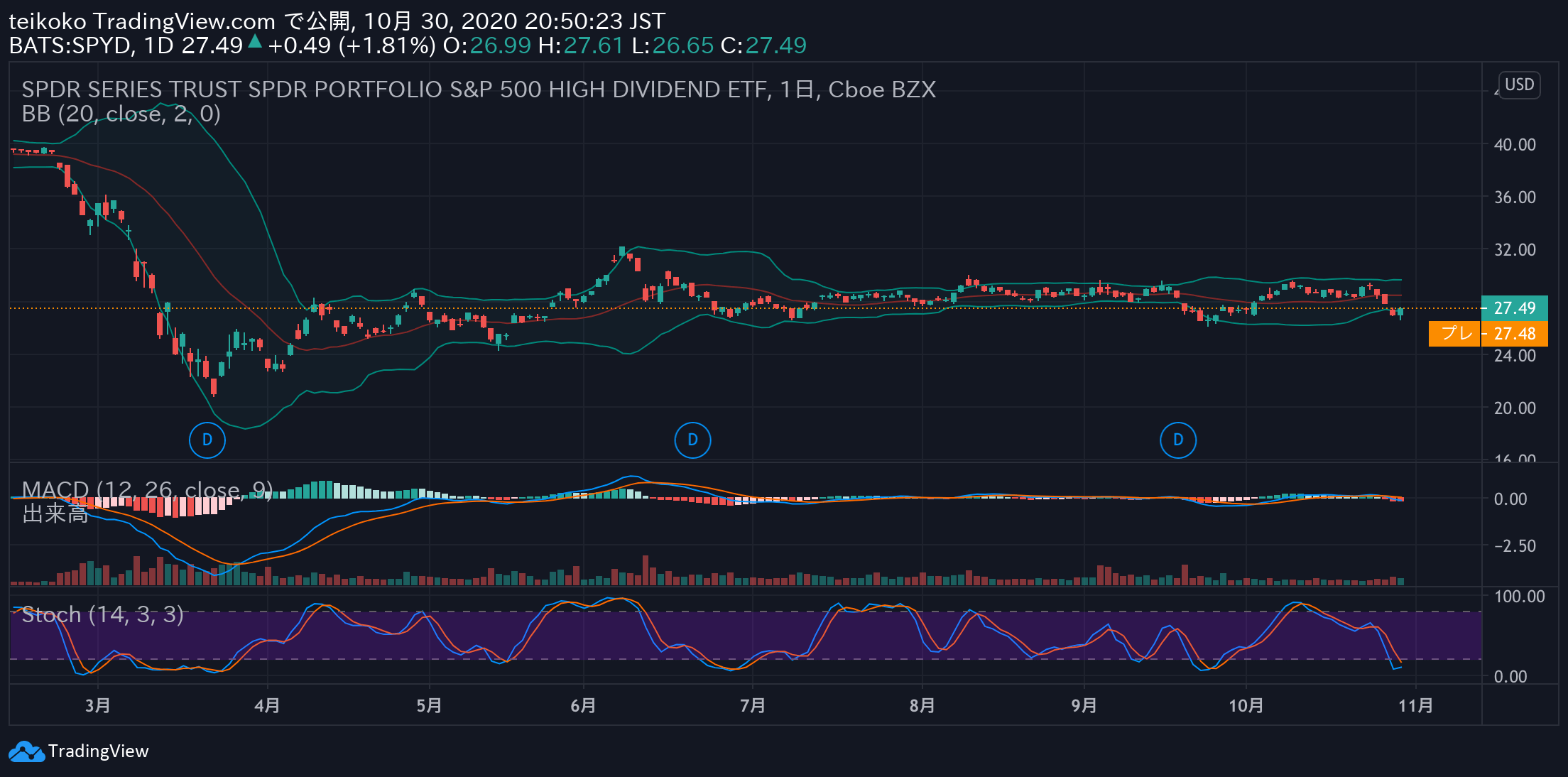Click the 7月 time axis label
The width and height of the screenshot is (1568, 777).
coord(753,705)
